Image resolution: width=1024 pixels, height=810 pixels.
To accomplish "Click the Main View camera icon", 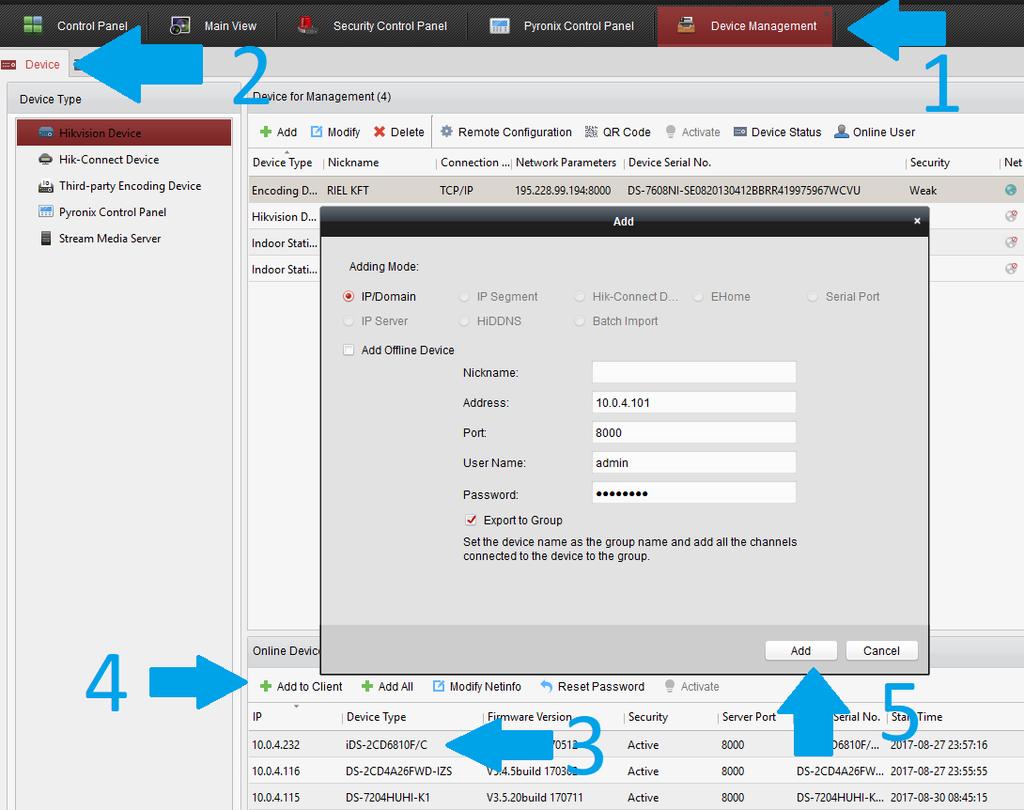I will [x=180, y=25].
